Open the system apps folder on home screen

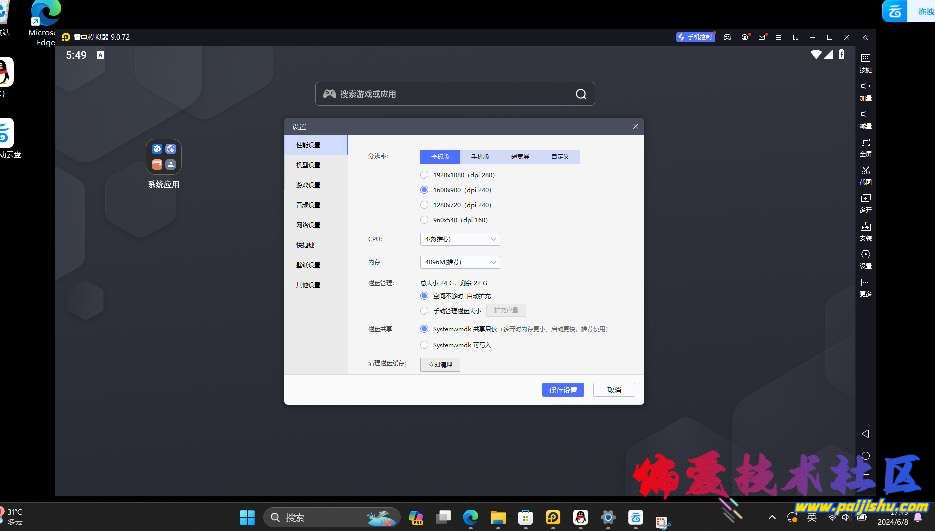[164, 157]
